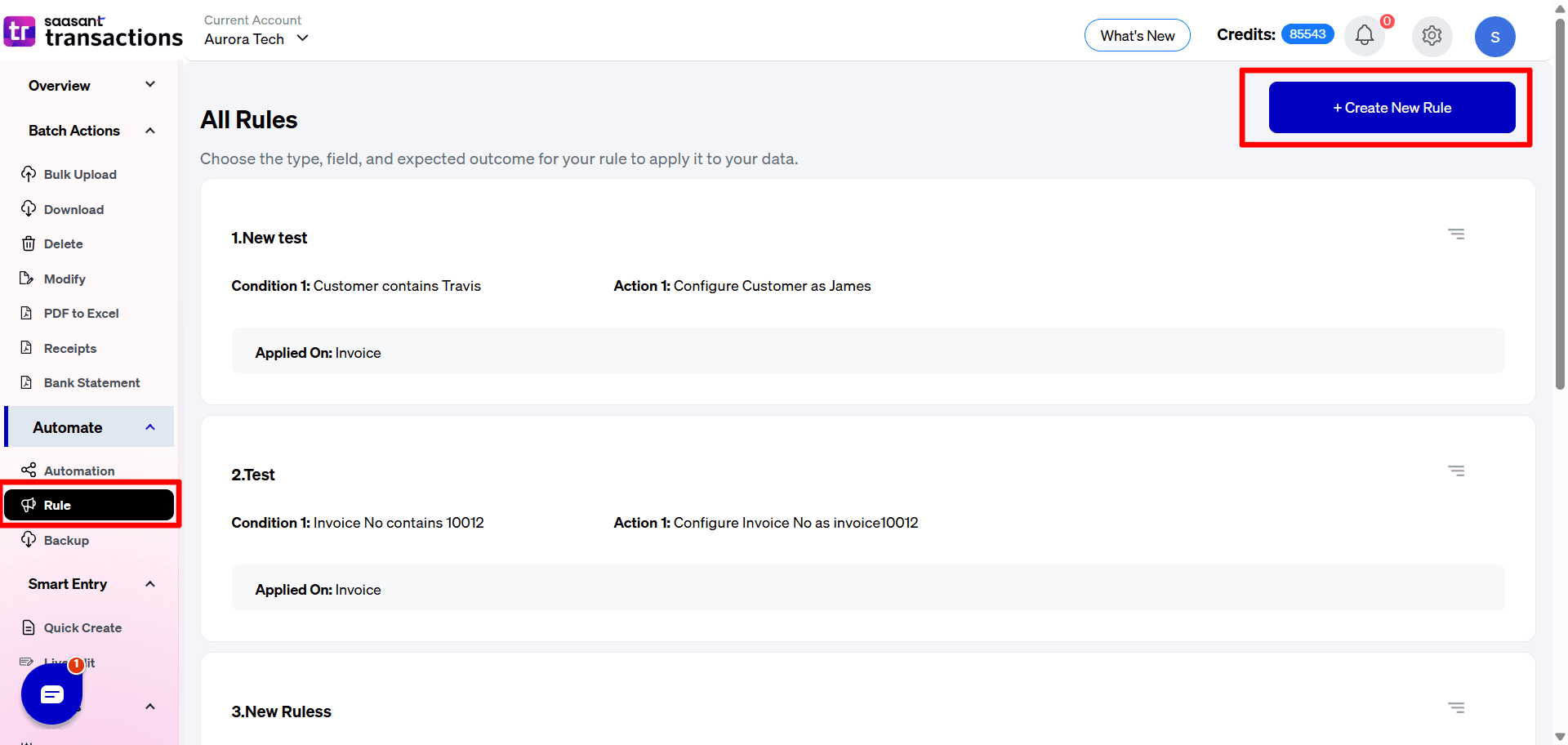Viewport: 1568px width, 745px height.
Task: Click Condition 1: Invoice No contains 10012
Action: 358,523
